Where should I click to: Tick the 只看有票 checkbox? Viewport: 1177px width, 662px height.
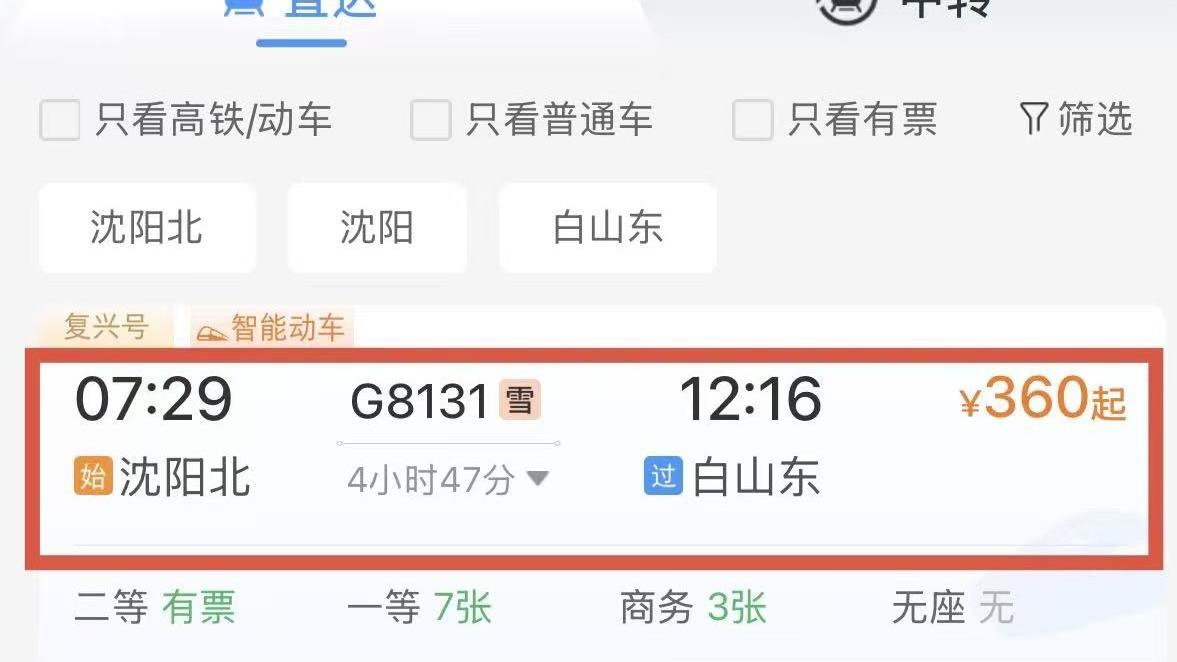752,120
